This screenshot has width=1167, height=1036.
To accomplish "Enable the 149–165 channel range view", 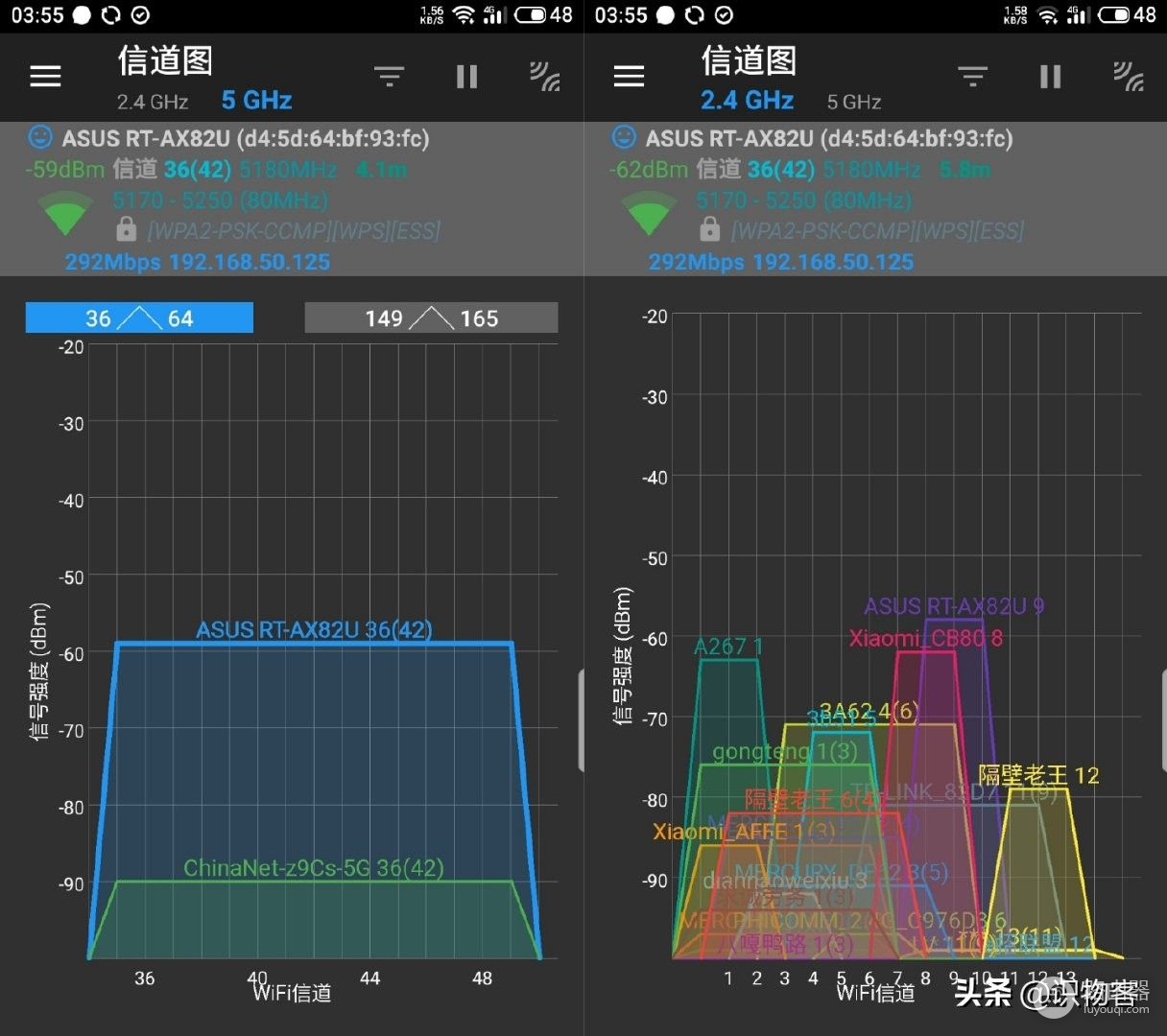I will 430,318.
